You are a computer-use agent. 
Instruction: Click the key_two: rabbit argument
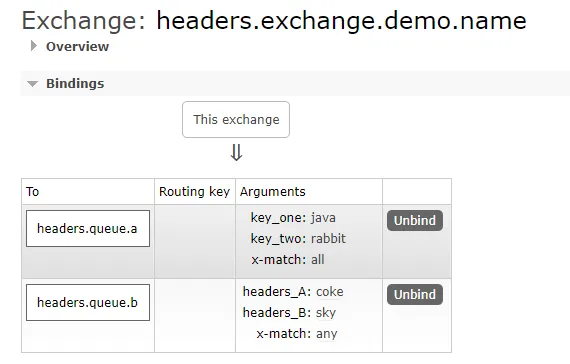tap(298, 239)
